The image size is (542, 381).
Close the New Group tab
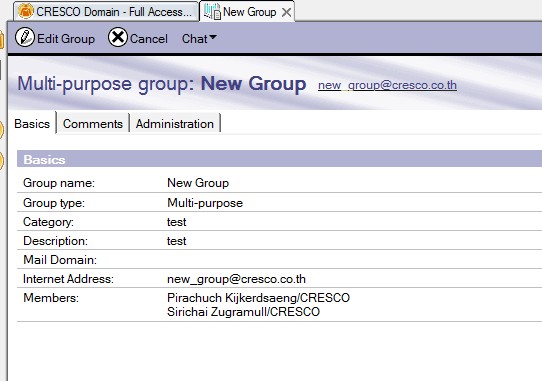(x=286, y=12)
